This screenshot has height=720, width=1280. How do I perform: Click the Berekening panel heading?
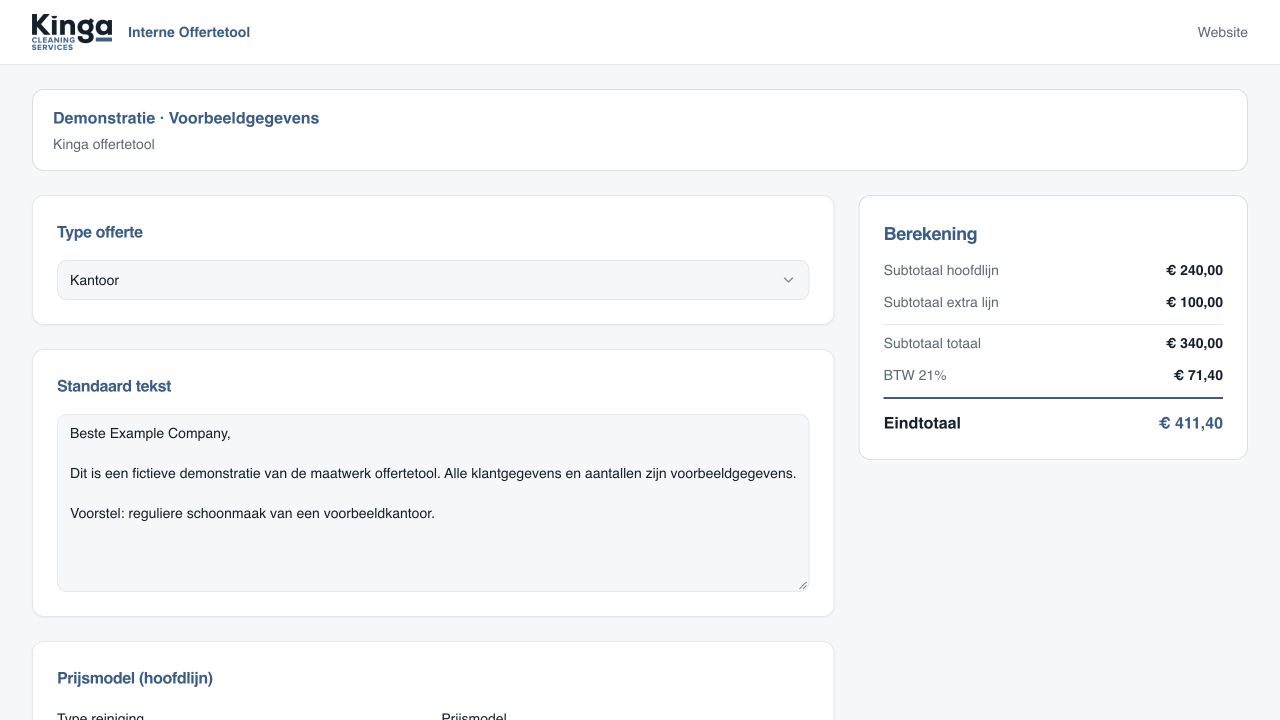[930, 234]
